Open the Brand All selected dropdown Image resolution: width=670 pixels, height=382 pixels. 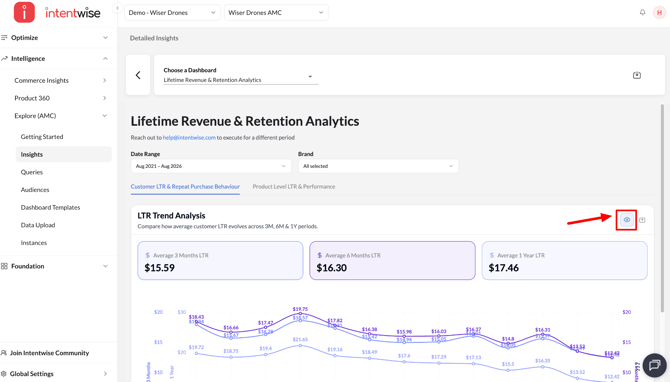point(378,166)
